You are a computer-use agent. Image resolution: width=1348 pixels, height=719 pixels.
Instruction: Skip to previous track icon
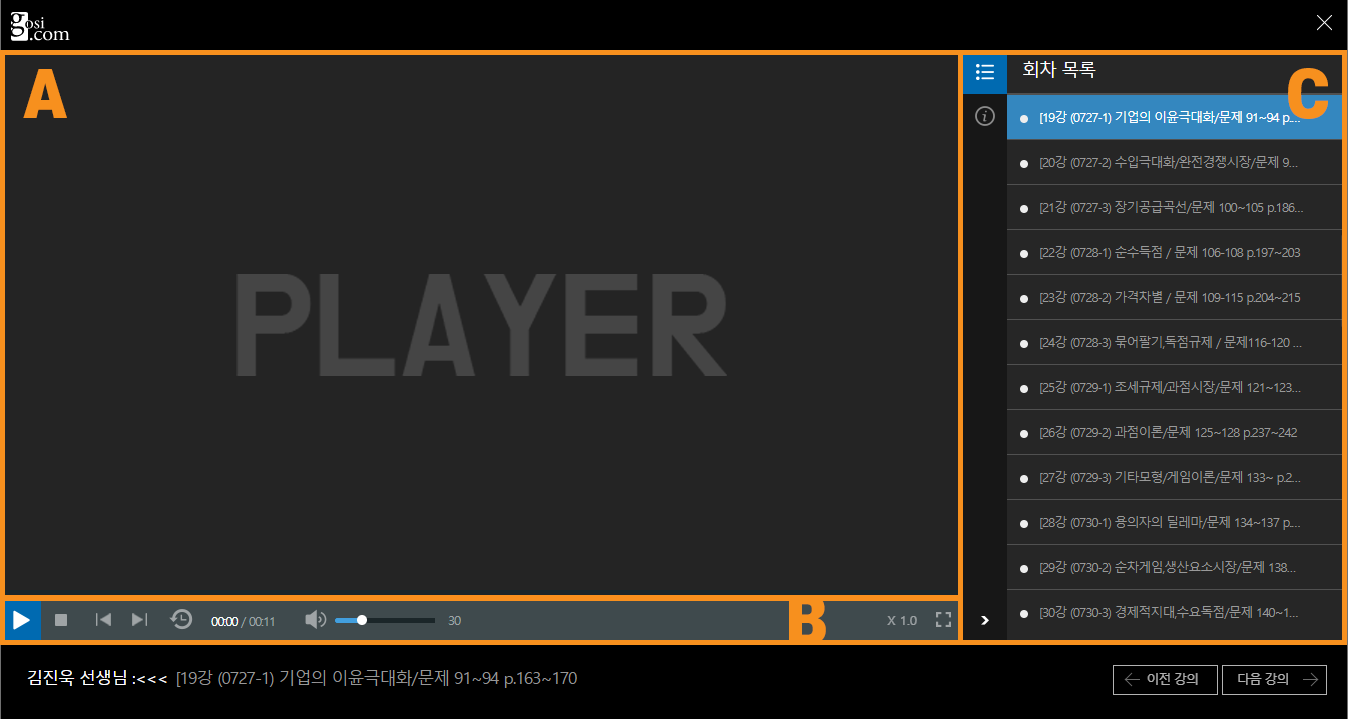[103, 620]
